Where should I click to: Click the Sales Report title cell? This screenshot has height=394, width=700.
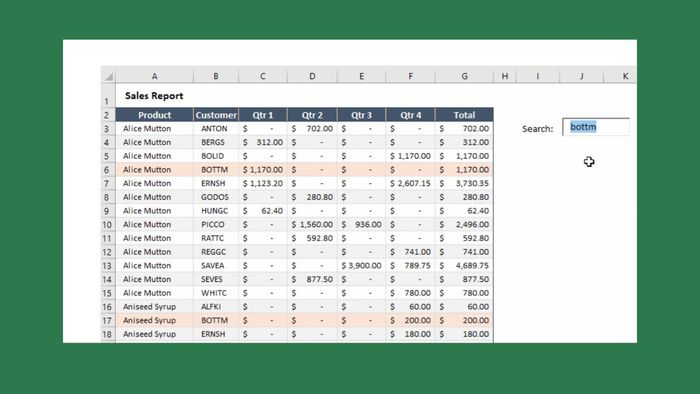(x=154, y=95)
